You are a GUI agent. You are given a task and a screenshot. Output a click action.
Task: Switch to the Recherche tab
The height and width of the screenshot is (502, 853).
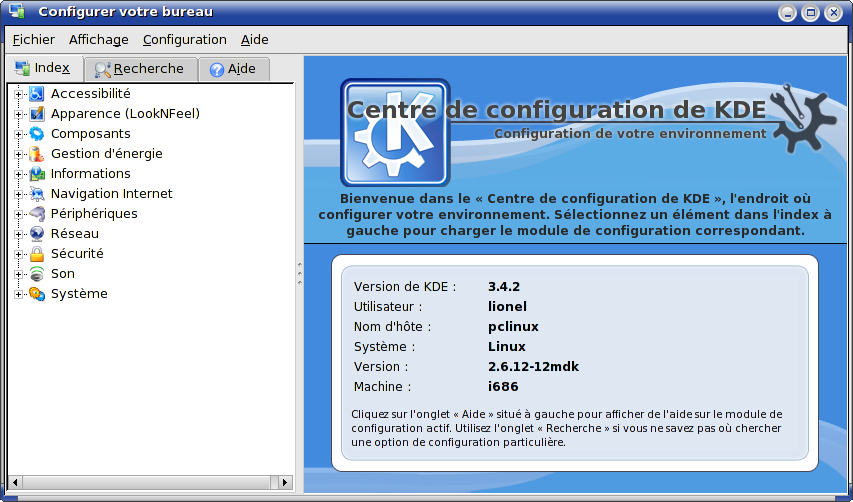pos(141,69)
